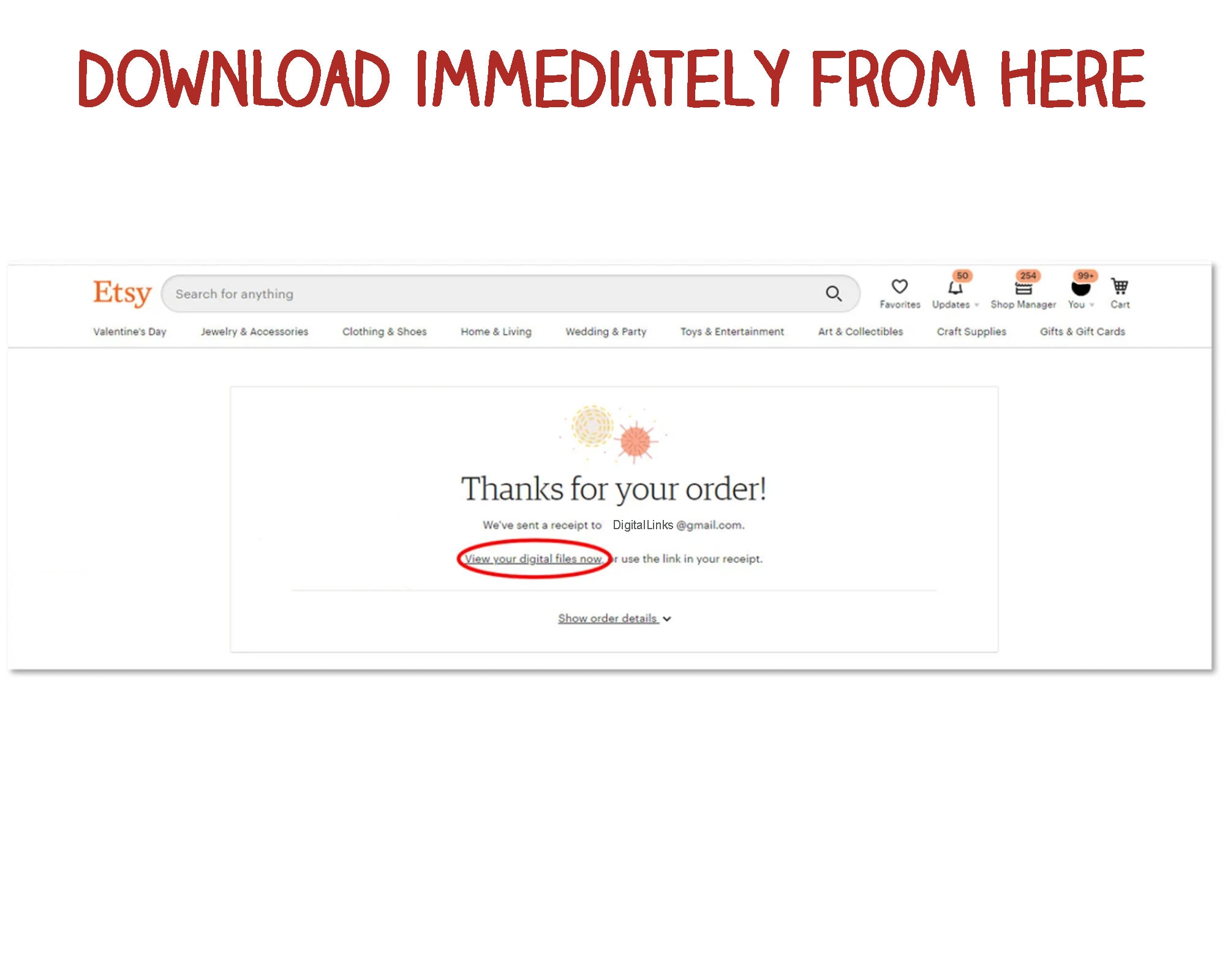The height and width of the screenshot is (980, 1225).
Task: Click the Etsy logo
Action: (x=122, y=293)
